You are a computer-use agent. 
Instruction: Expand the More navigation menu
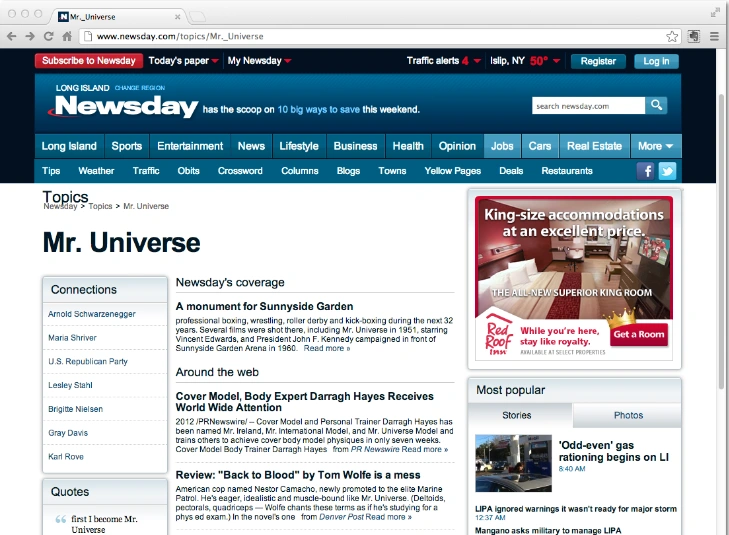click(656, 146)
